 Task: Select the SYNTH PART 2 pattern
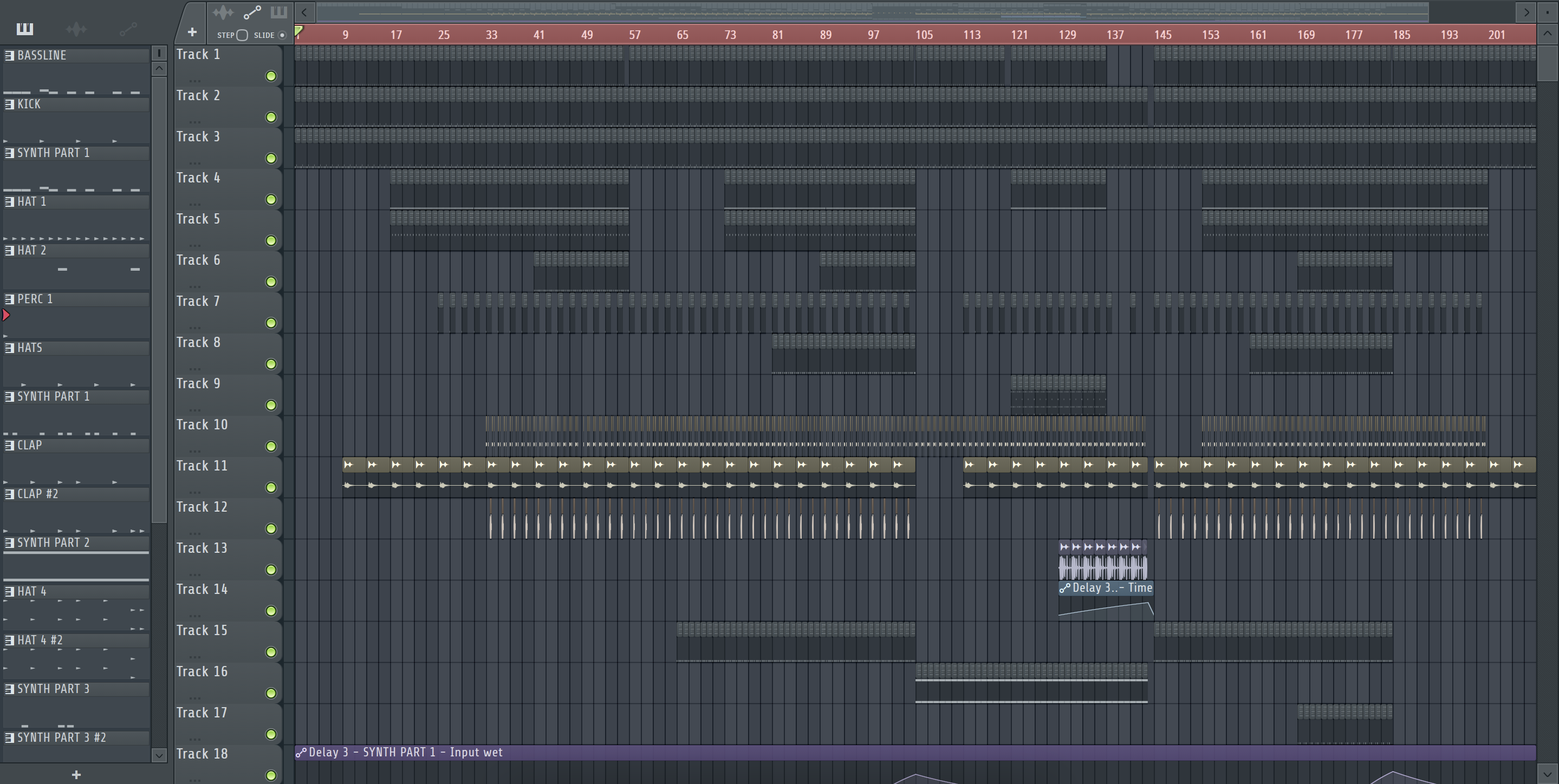pos(76,543)
